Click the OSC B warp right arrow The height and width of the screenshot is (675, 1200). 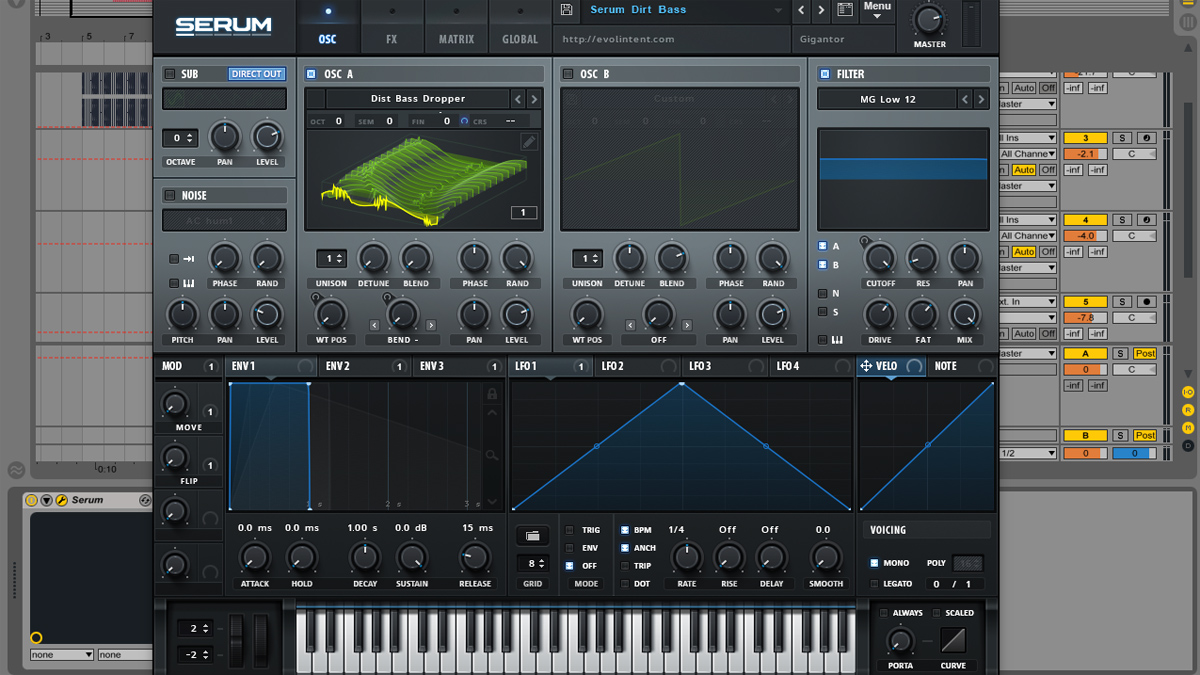[x=687, y=325]
